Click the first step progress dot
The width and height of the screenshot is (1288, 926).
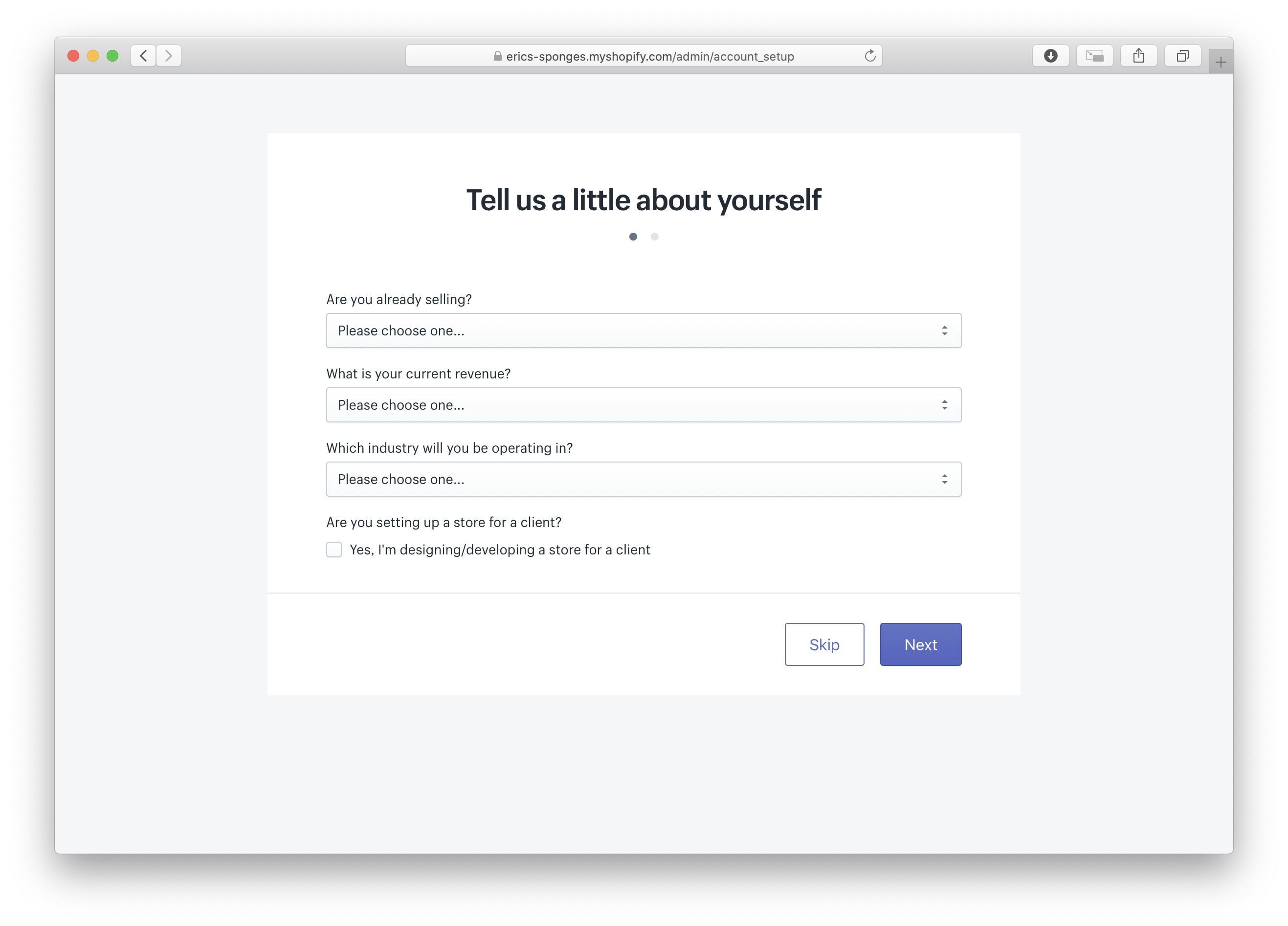point(633,237)
